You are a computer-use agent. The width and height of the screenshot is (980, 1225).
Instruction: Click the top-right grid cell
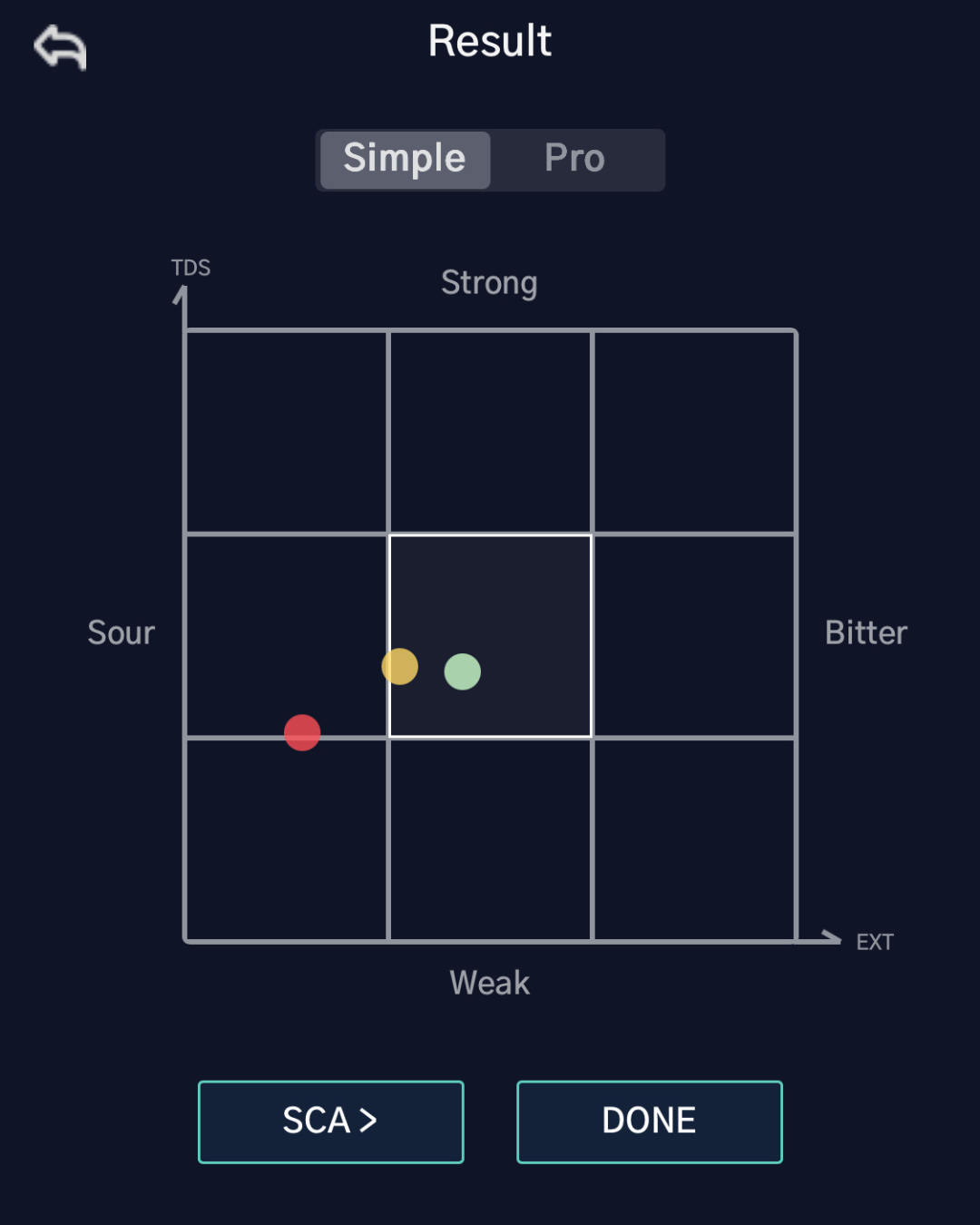click(x=694, y=432)
